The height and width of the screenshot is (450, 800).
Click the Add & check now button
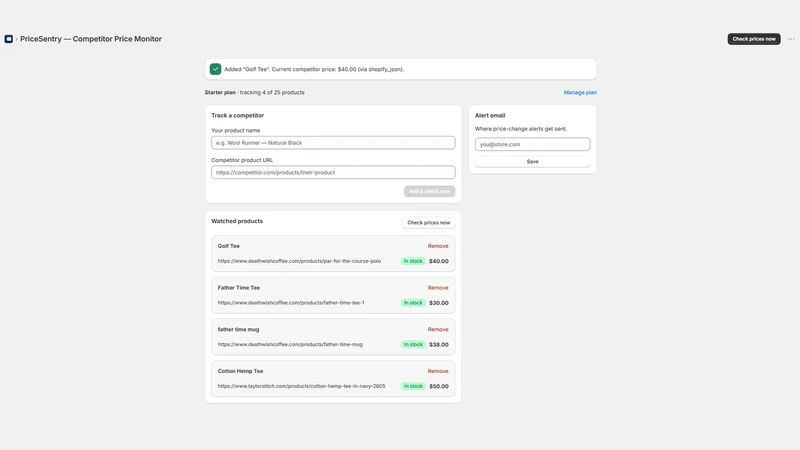(429, 191)
